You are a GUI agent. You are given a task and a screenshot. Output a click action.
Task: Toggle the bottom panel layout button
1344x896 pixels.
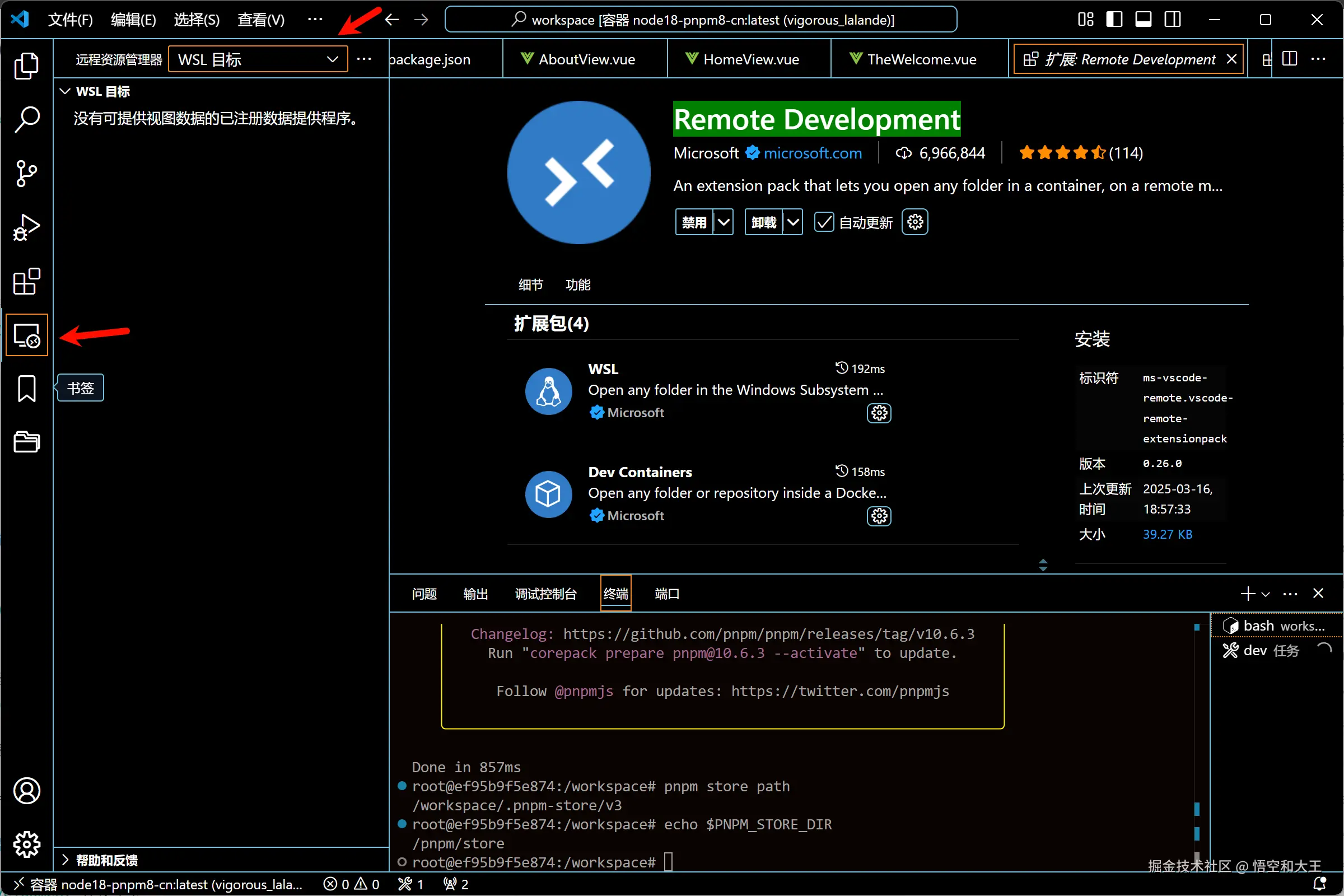pyautogui.click(x=1143, y=20)
